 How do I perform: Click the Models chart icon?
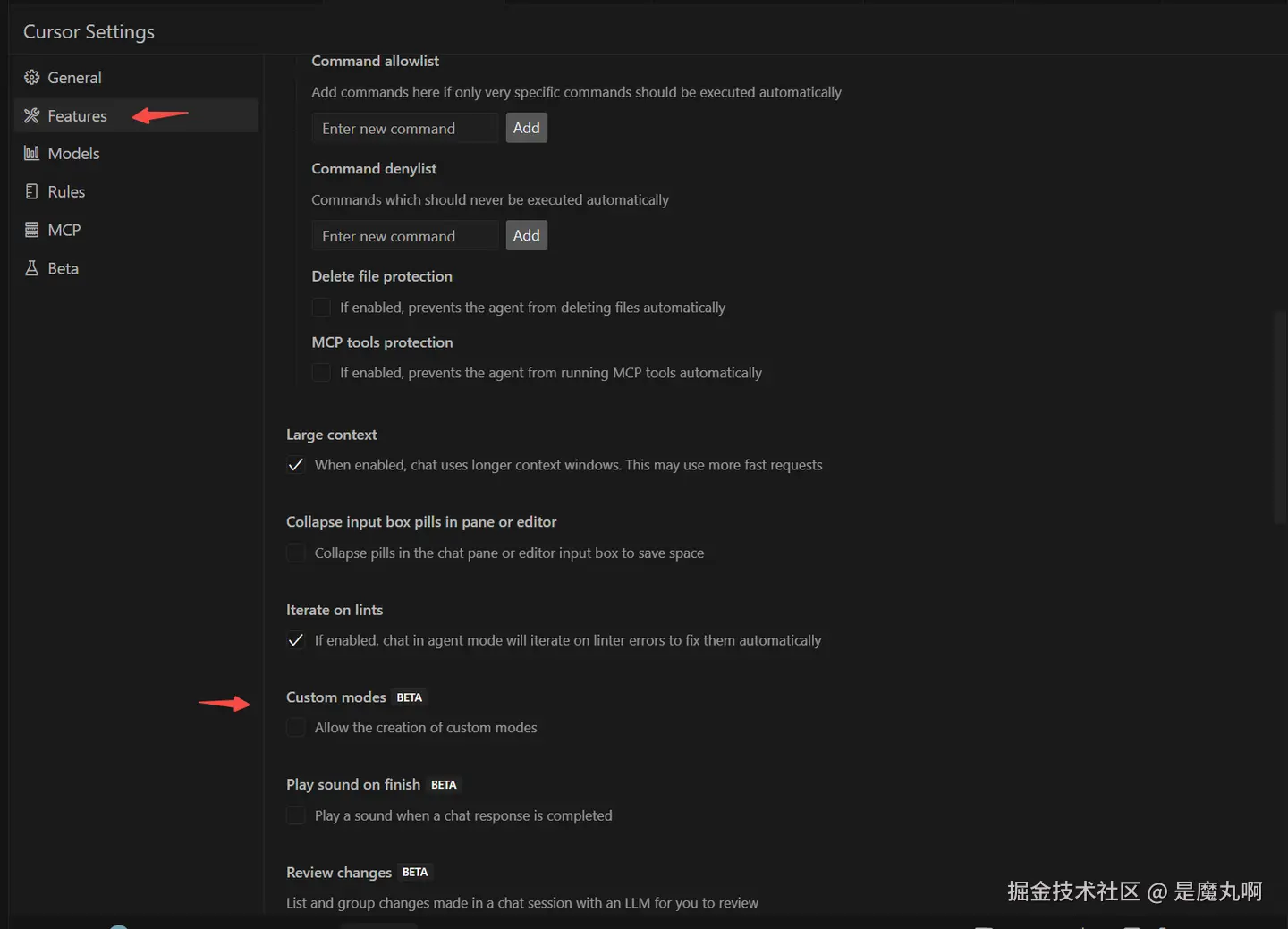[31, 153]
